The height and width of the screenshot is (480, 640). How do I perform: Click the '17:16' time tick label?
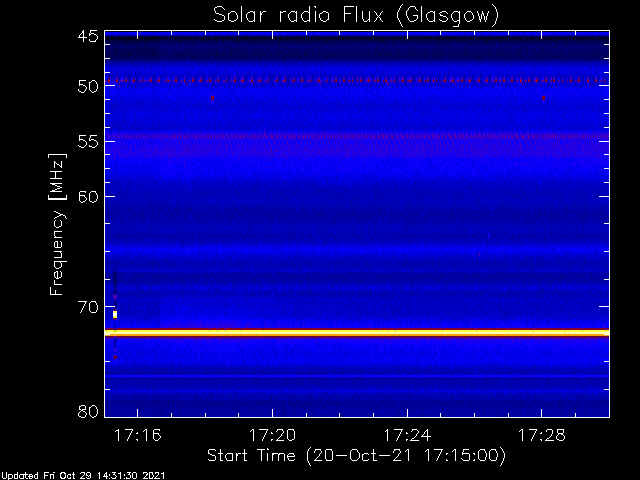[x=138, y=435]
